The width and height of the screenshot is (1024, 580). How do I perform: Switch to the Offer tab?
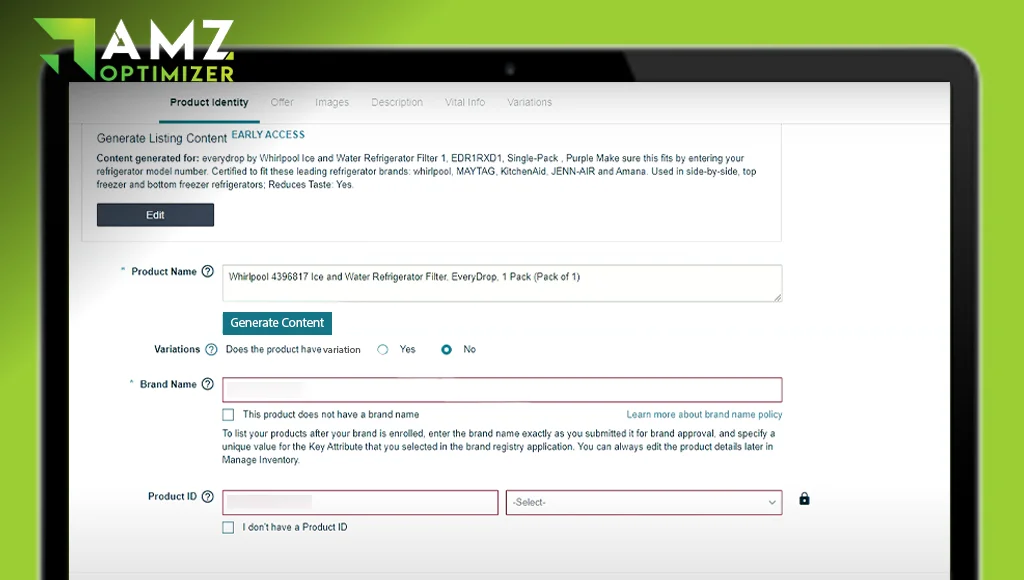point(282,103)
